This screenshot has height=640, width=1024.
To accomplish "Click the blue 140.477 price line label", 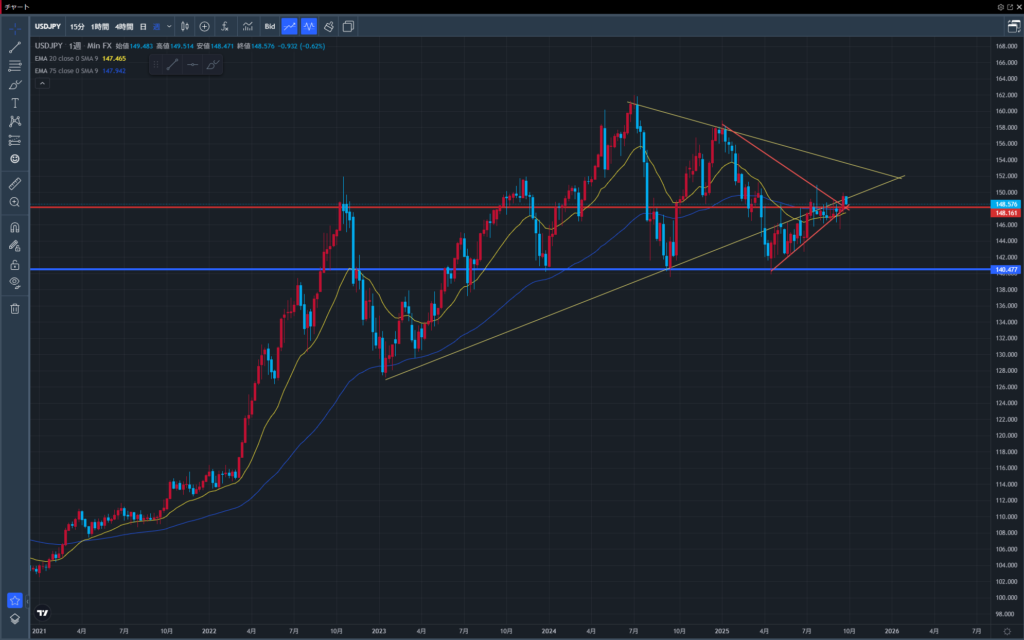I will click(x=1003, y=269).
